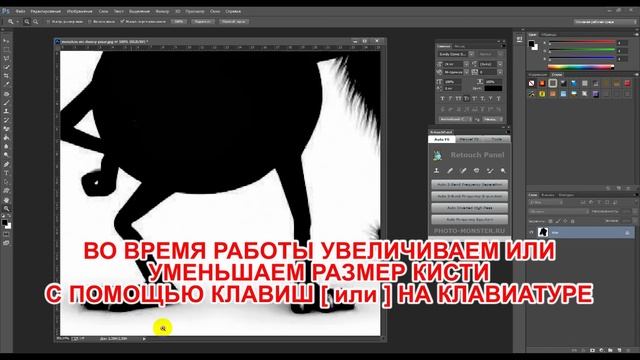Image resolution: width=640 pixels, height=360 pixels.
Task: Toggle Zoom All Windows checkbox
Action: pos(90,22)
